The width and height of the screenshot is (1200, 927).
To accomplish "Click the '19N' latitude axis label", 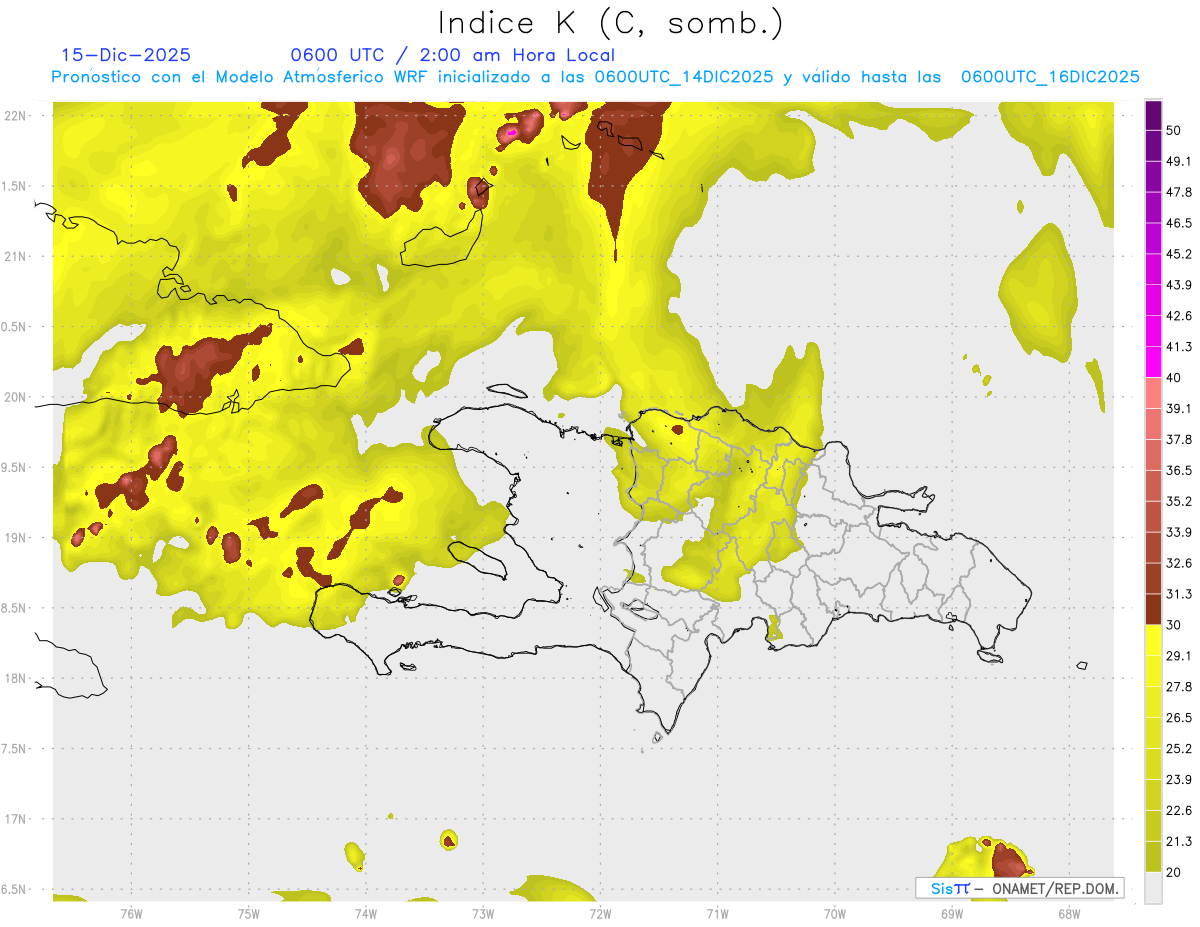I will [15, 537].
